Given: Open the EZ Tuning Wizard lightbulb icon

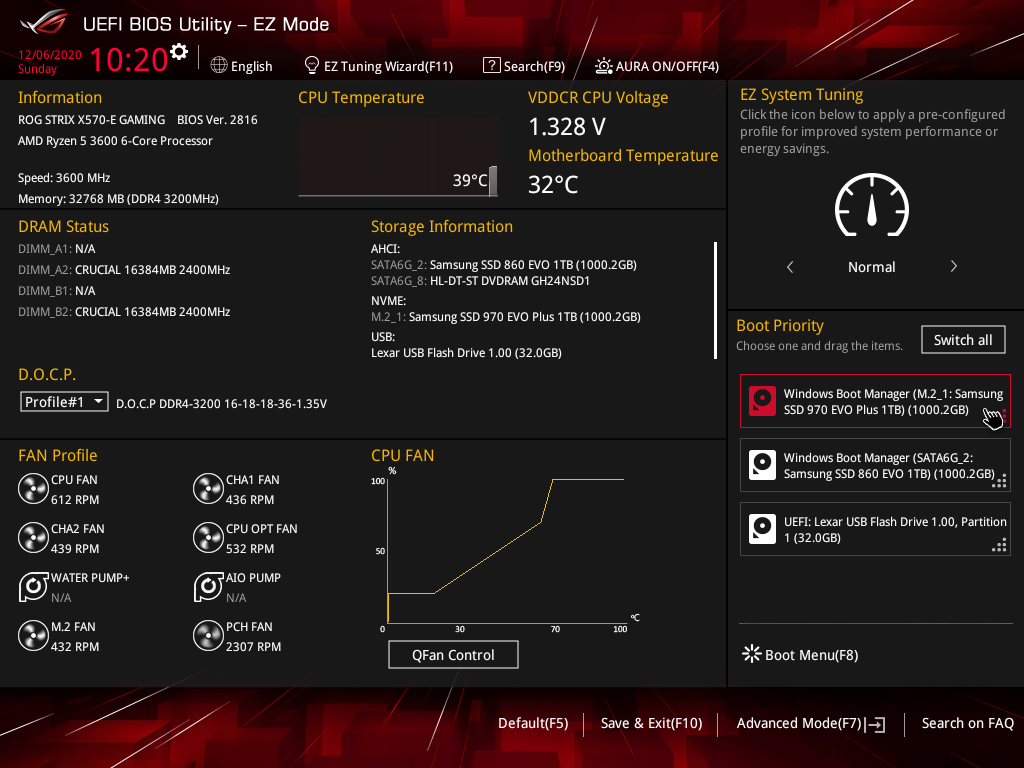Looking at the screenshot, I should click(x=312, y=65).
